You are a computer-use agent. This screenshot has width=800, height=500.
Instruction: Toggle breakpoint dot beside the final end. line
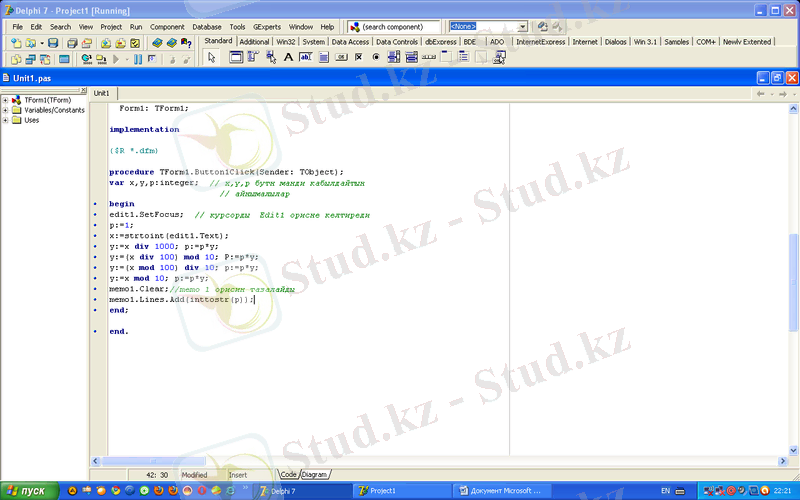(95, 332)
